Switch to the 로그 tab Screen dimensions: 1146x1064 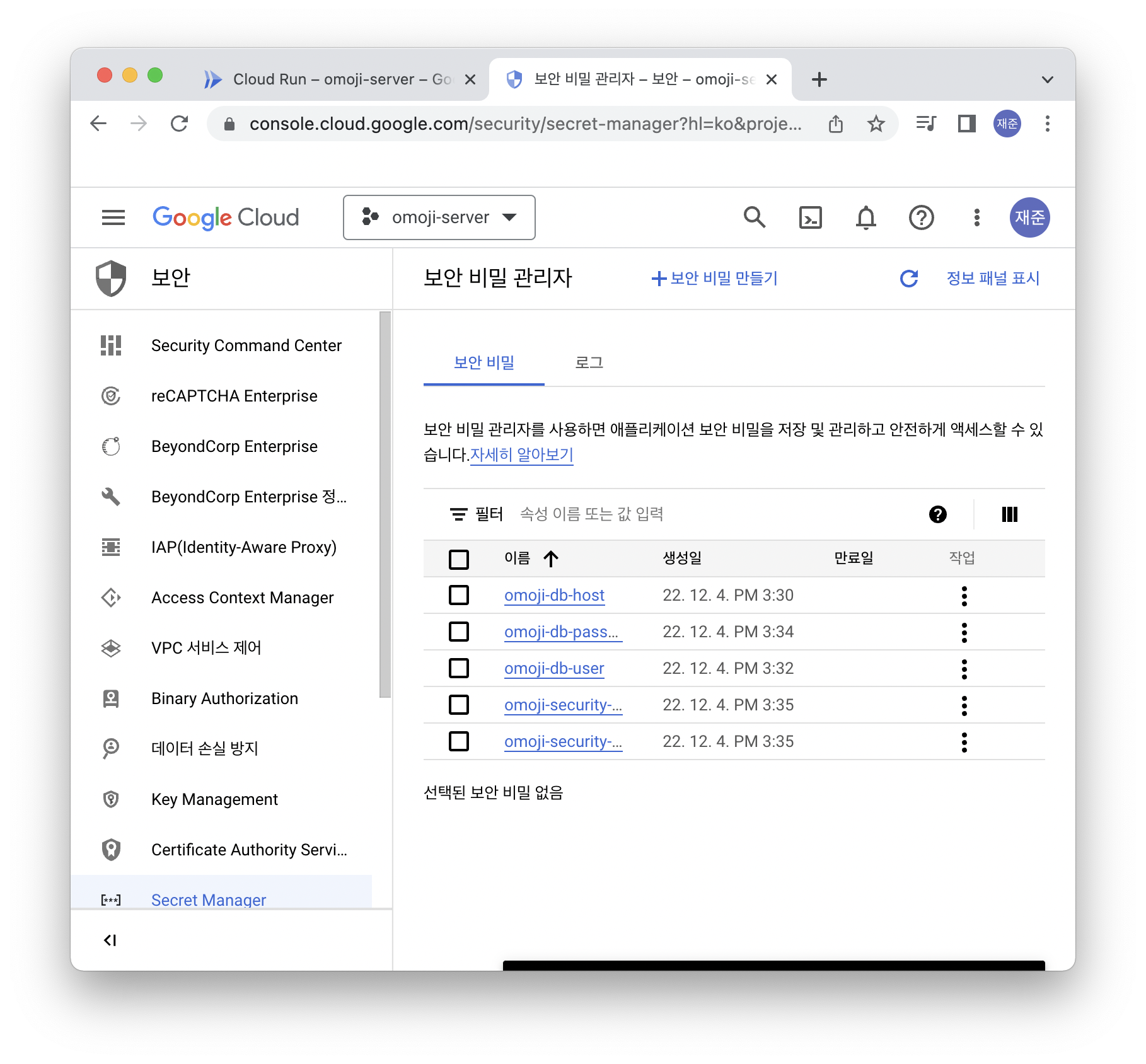[589, 363]
